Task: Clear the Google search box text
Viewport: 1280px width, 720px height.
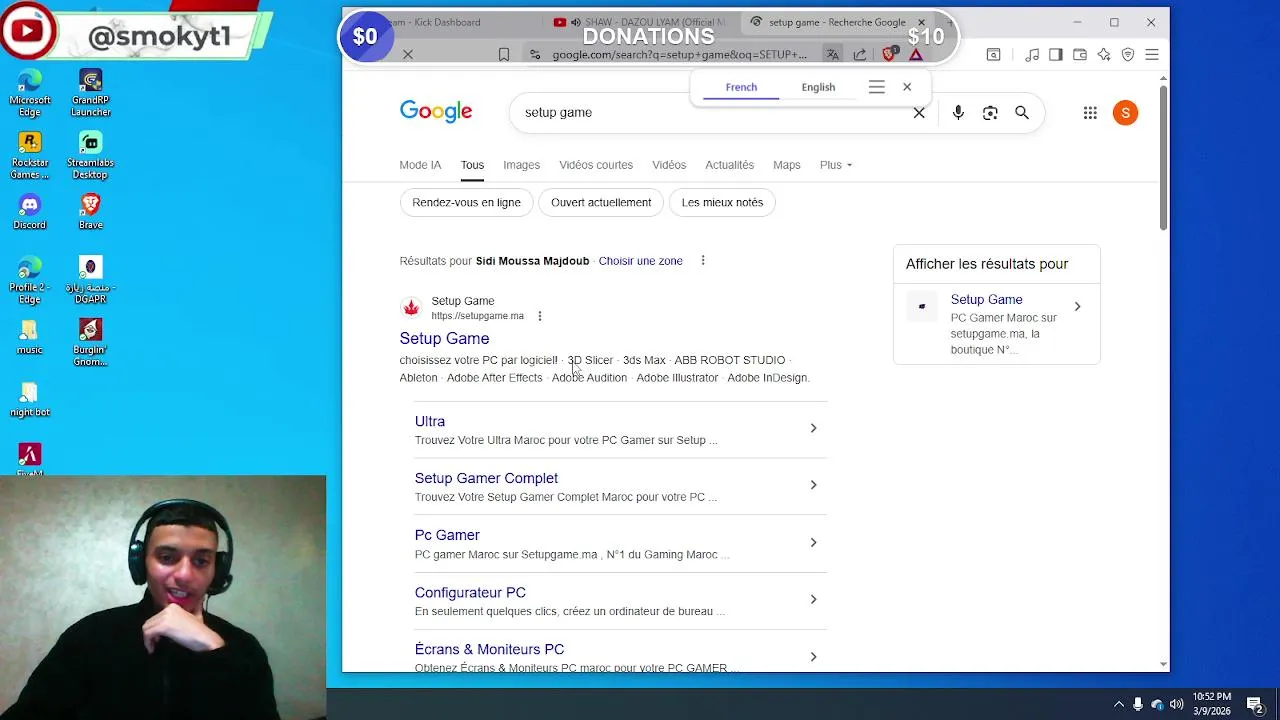Action: point(919,113)
